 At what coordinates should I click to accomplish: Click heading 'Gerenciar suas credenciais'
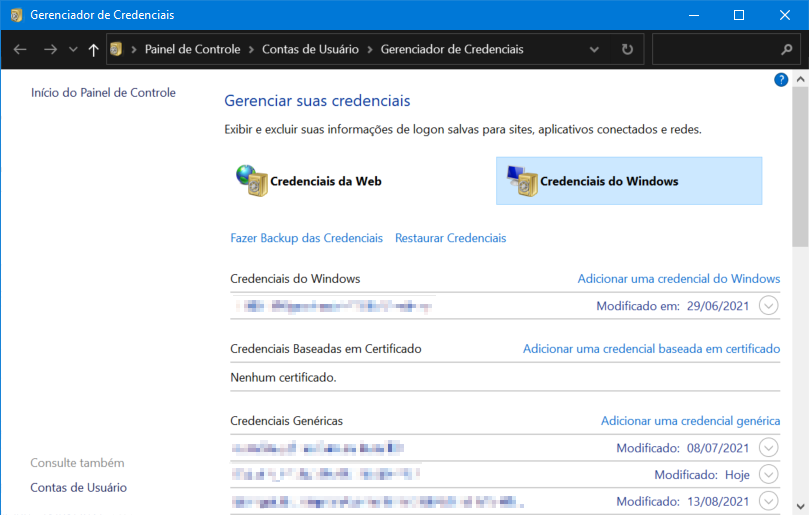point(317,101)
